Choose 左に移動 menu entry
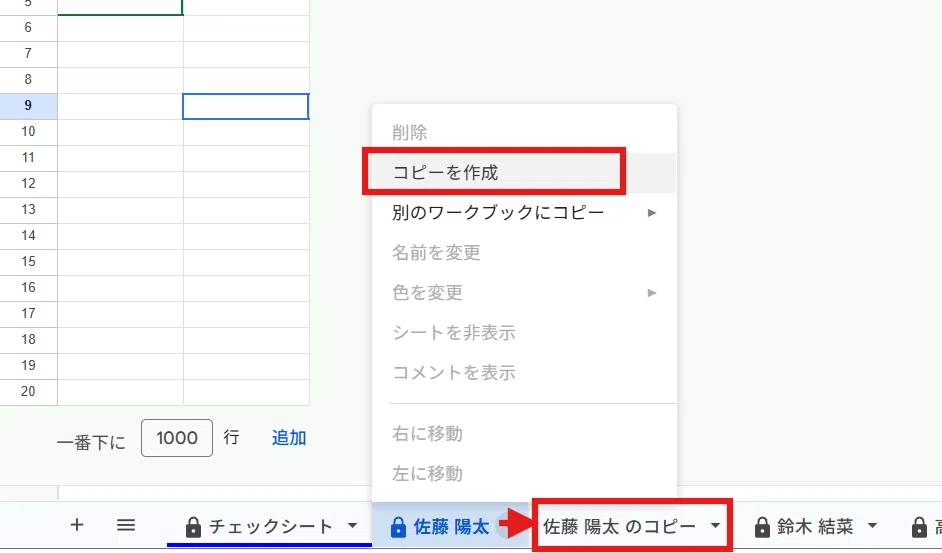The width and height of the screenshot is (942, 553). point(524,474)
